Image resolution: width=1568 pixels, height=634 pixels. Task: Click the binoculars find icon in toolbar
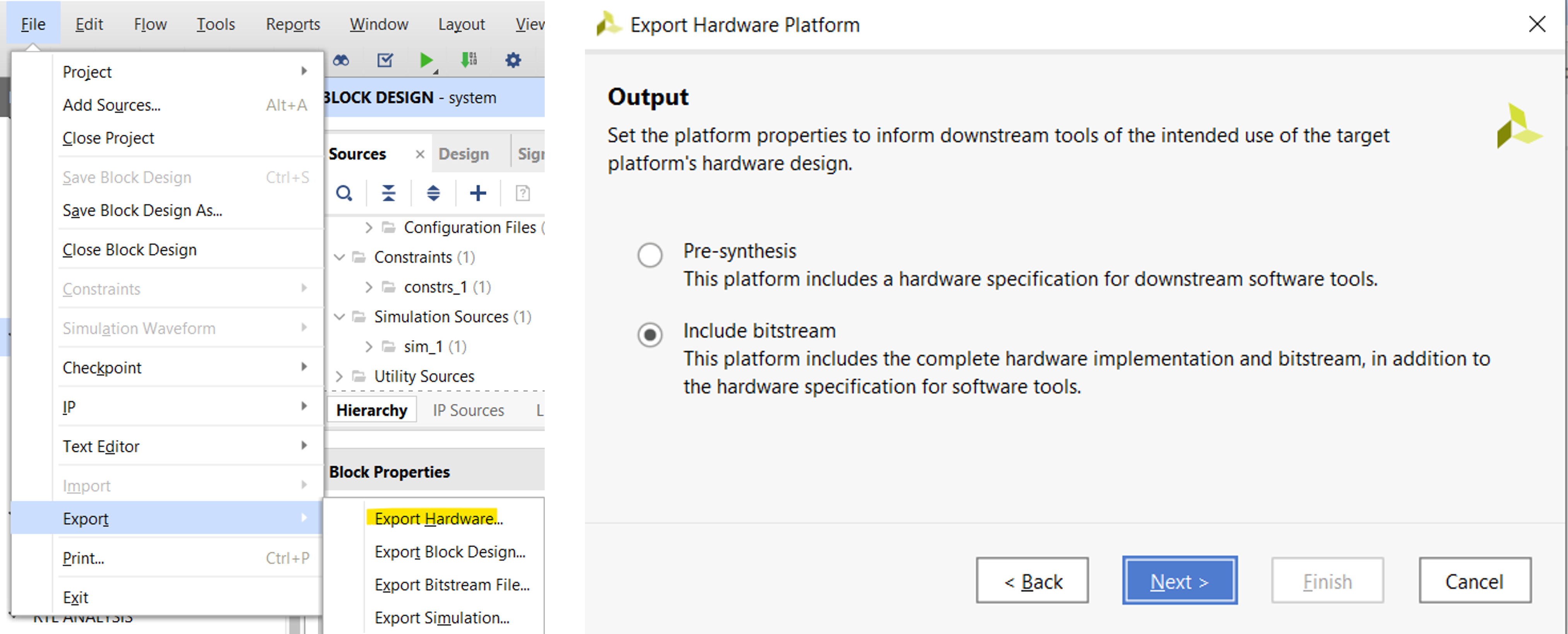click(x=341, y=60)
